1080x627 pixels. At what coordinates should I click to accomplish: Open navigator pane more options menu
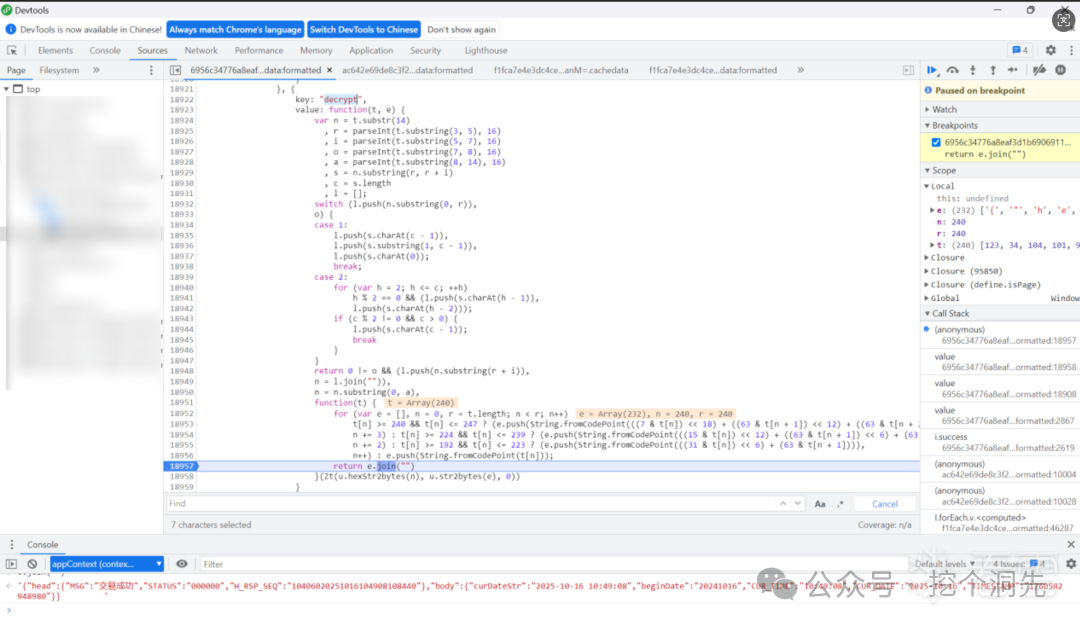coord(152,70)
